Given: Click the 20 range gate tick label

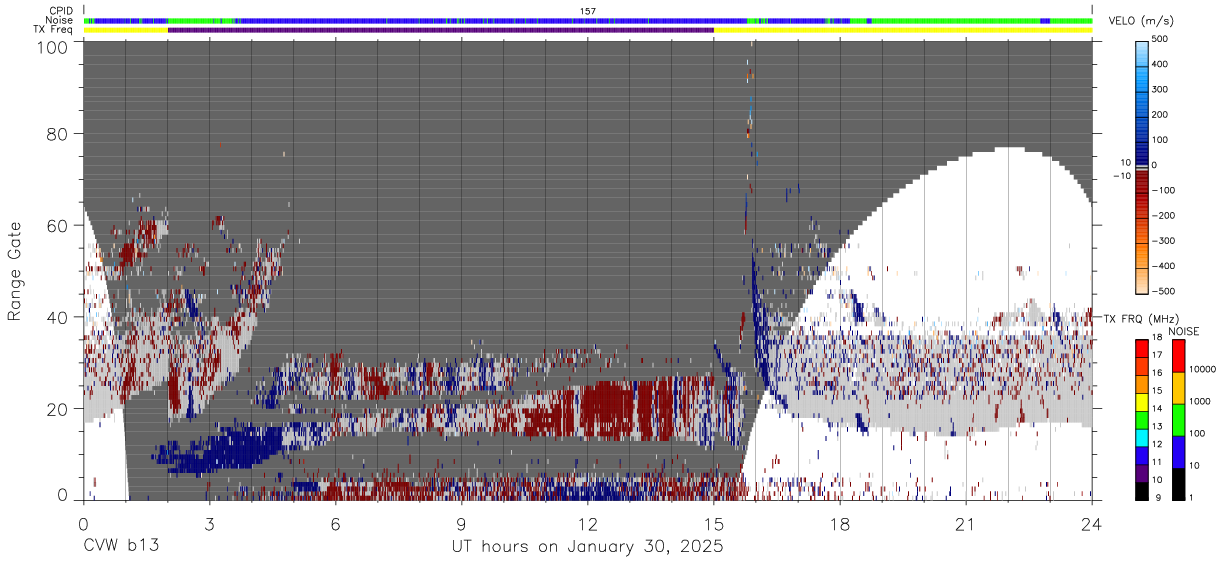Looking at the screenshot, I should (57, 408).
